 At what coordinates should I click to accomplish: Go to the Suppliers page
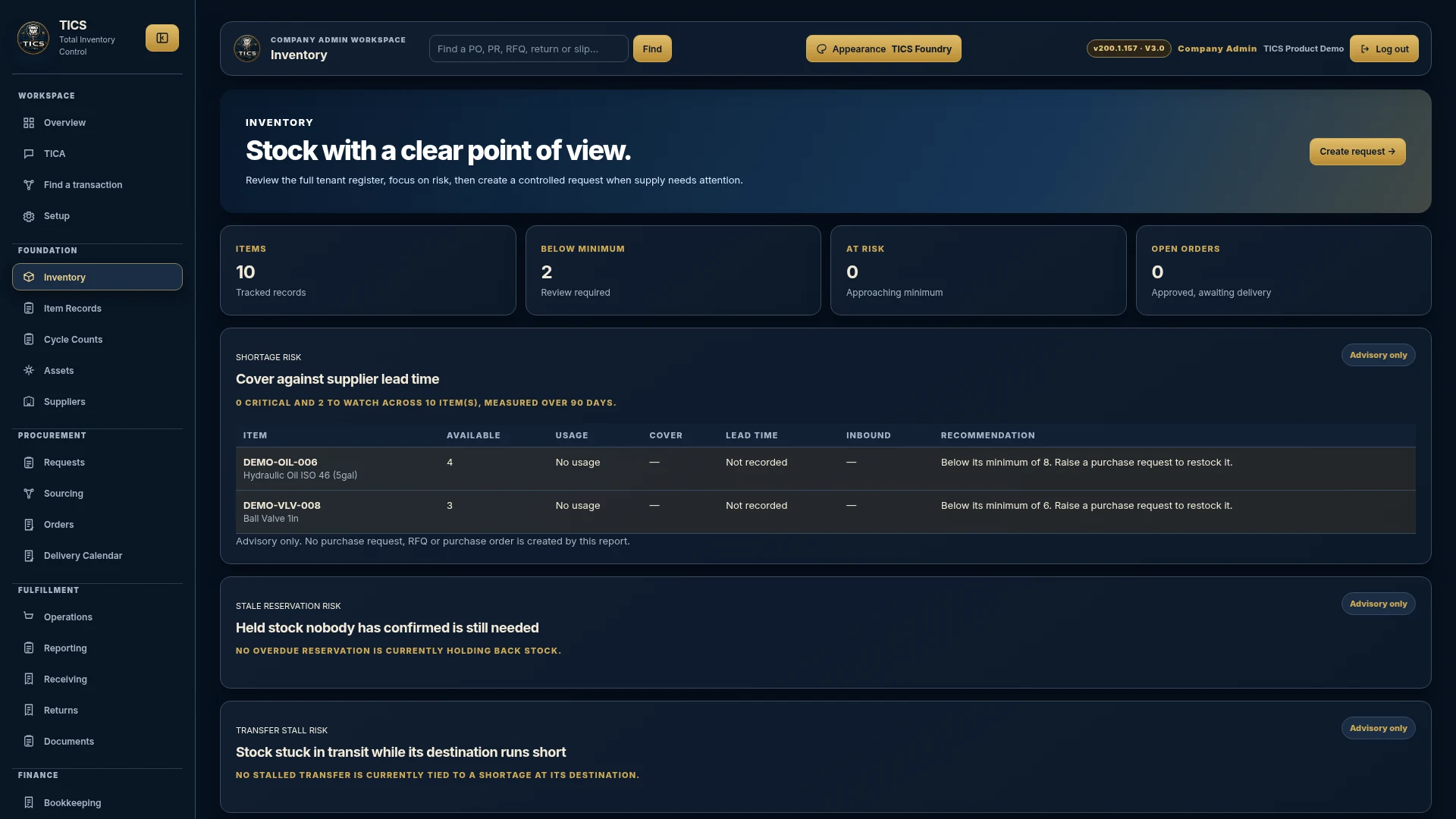[97, 402]
